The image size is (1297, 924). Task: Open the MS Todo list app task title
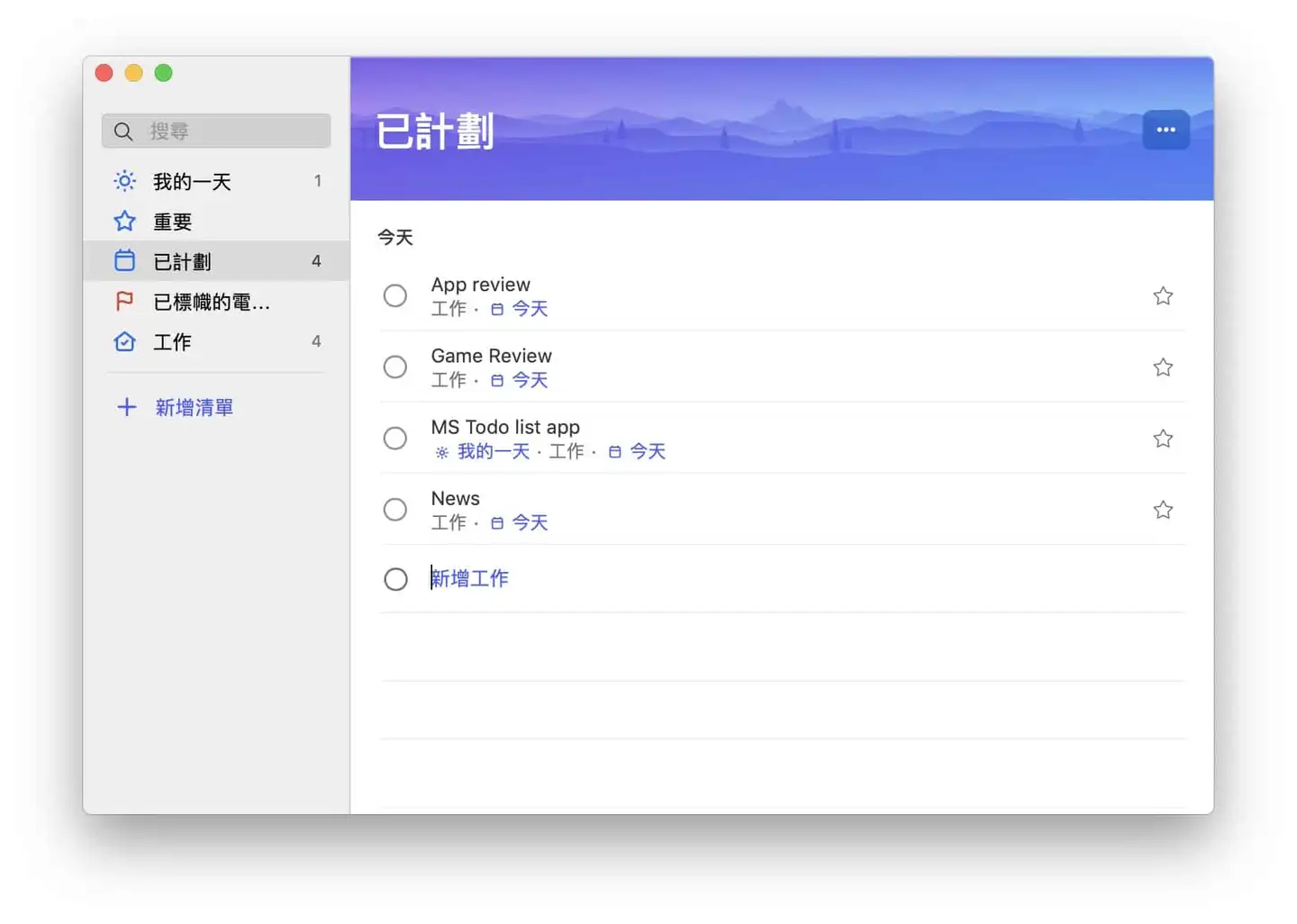click(505, 427)
